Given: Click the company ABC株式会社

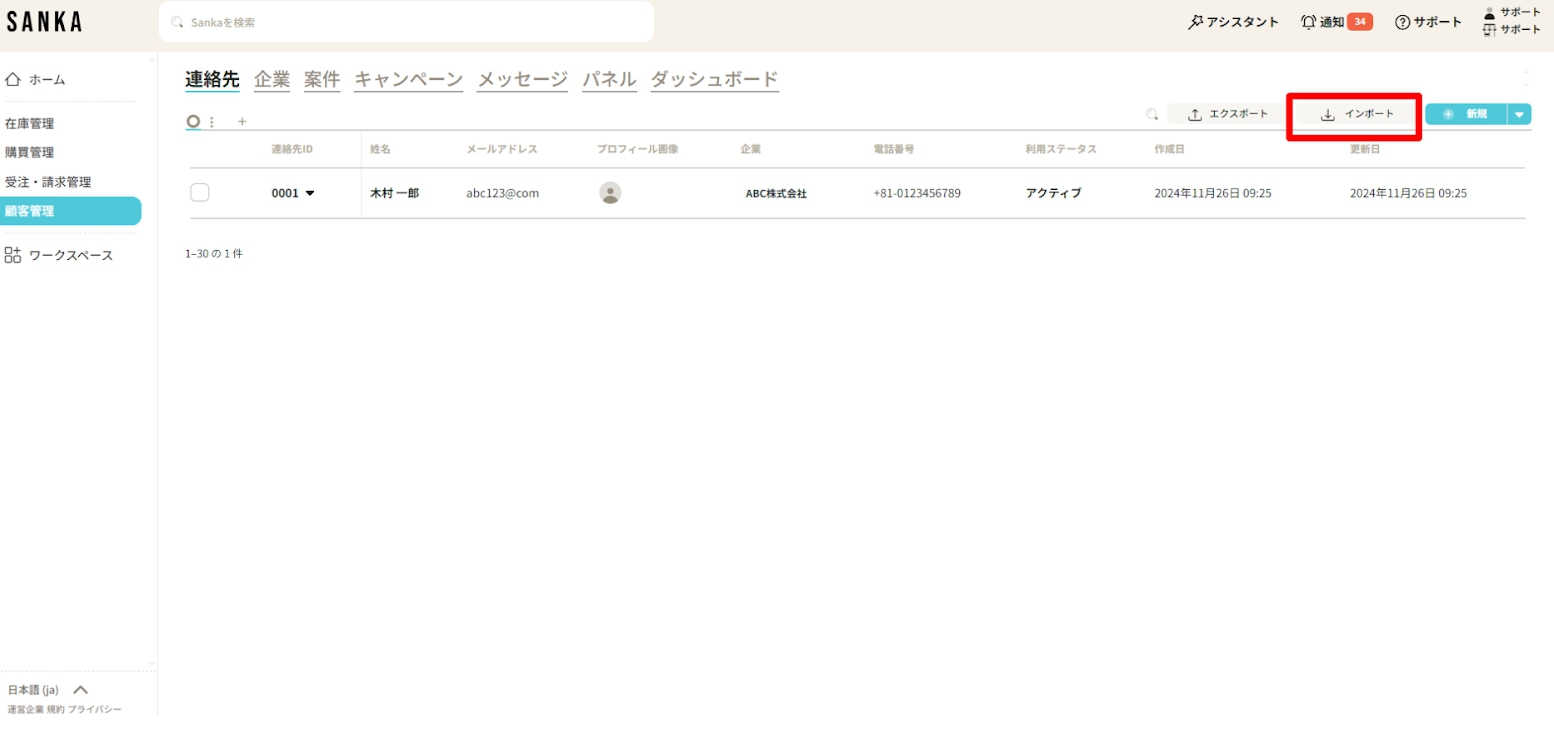Looking at the screenshot, I should pyautogui.click(x=776, y=194).
